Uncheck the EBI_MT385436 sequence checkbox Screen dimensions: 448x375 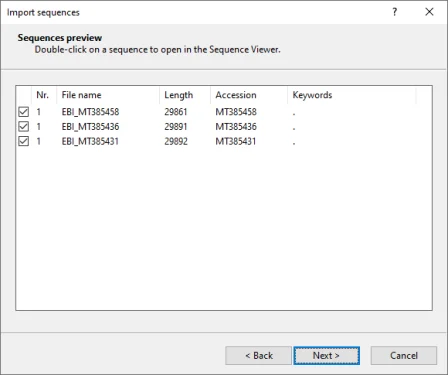[x=23, y=126]
